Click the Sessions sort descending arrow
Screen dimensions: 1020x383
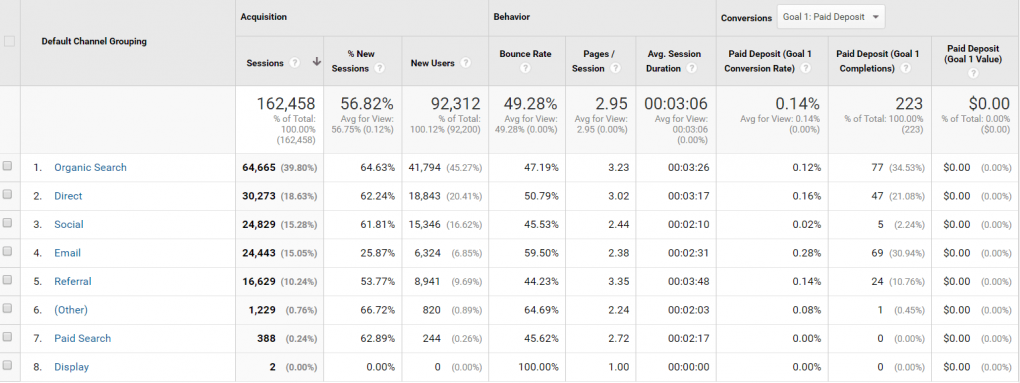(x=317, y=62)
